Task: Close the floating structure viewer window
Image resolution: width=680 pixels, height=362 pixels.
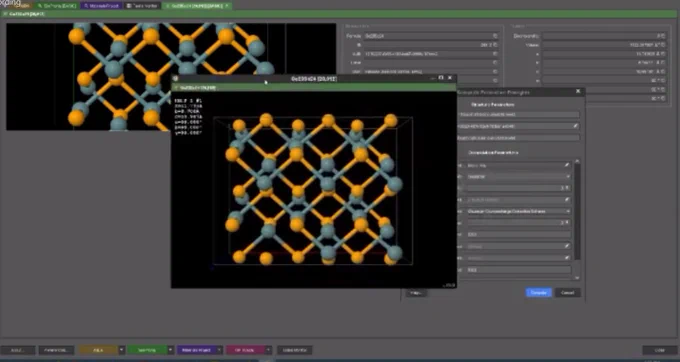Action: coord(450,78)
